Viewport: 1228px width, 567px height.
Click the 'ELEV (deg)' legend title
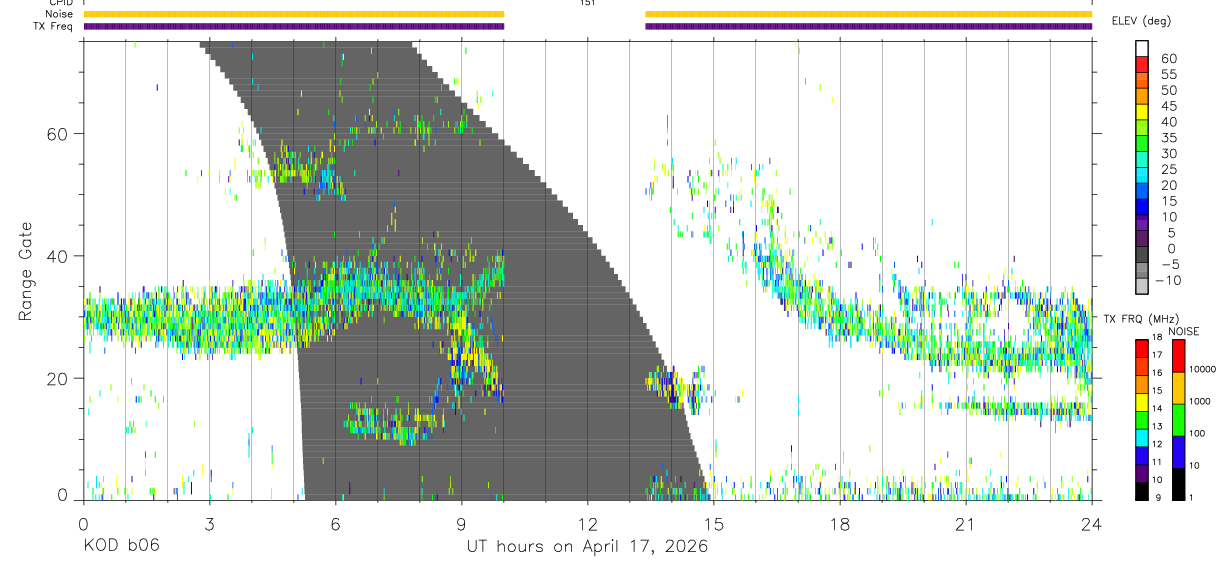click(x=1141, y=21)
